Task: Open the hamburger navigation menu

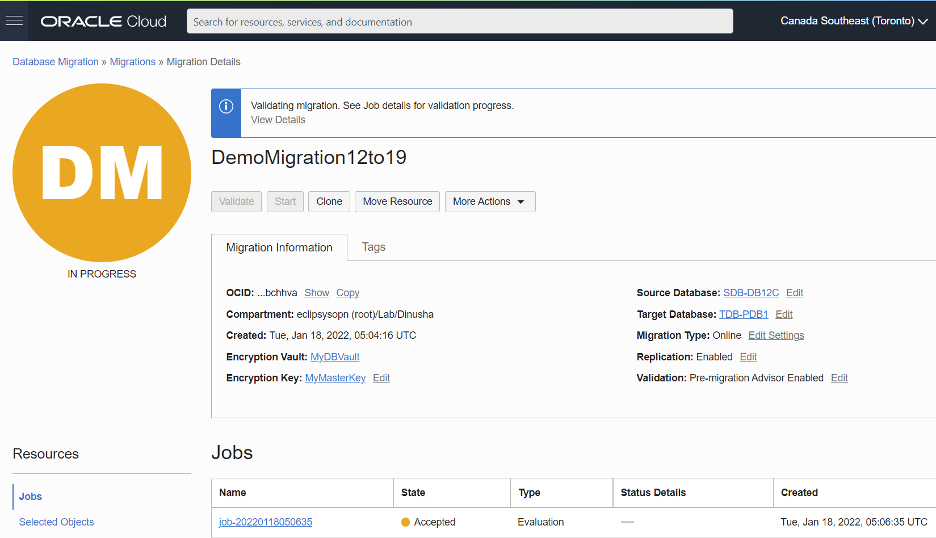Action: click(x=14, y=21)
